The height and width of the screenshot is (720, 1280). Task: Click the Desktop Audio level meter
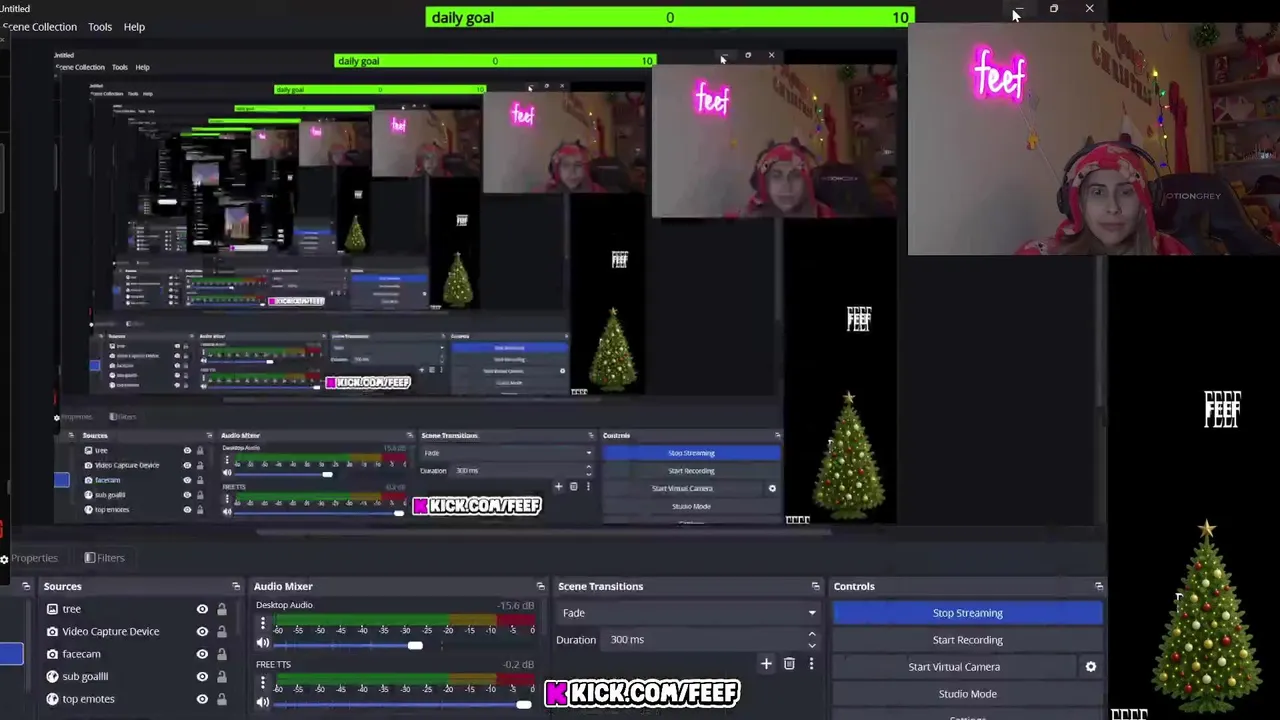coord(406,620)
